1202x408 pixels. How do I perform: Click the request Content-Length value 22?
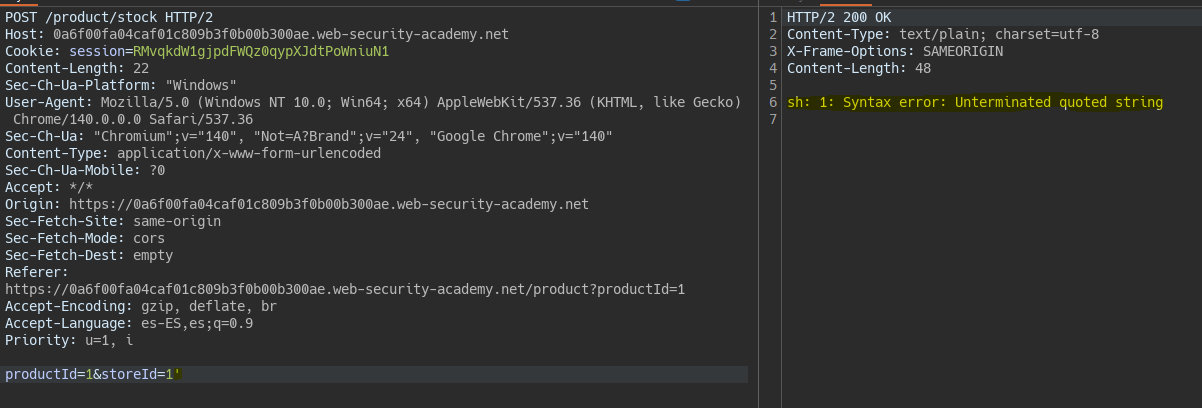(141, 68)
